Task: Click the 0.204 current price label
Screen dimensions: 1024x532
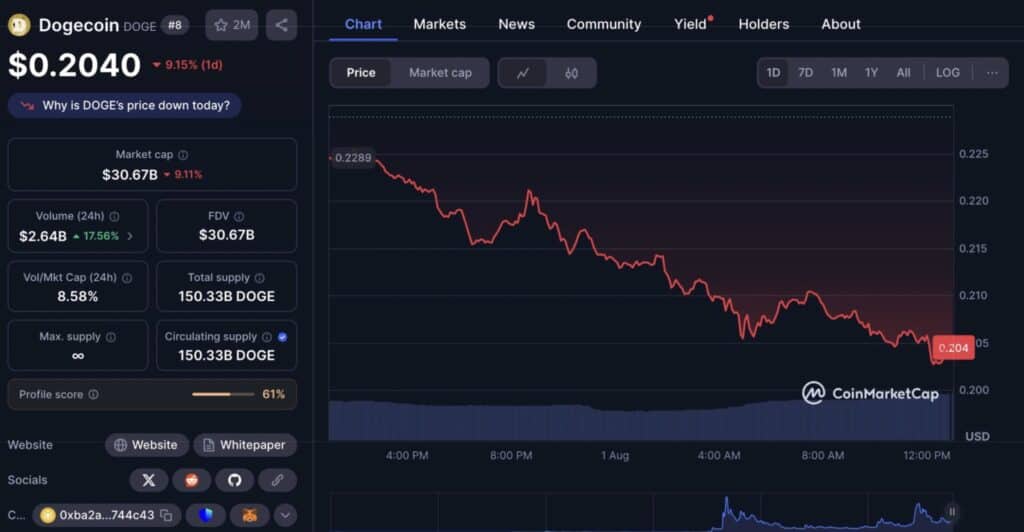Action: [x=953, y=348]
